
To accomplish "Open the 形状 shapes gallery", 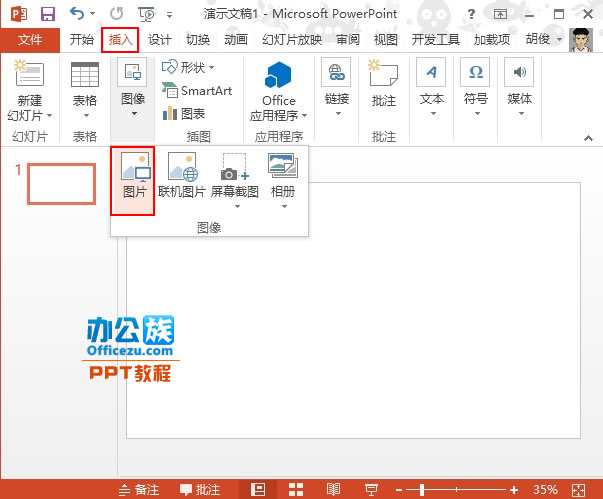I will click(x=188, y=68).
